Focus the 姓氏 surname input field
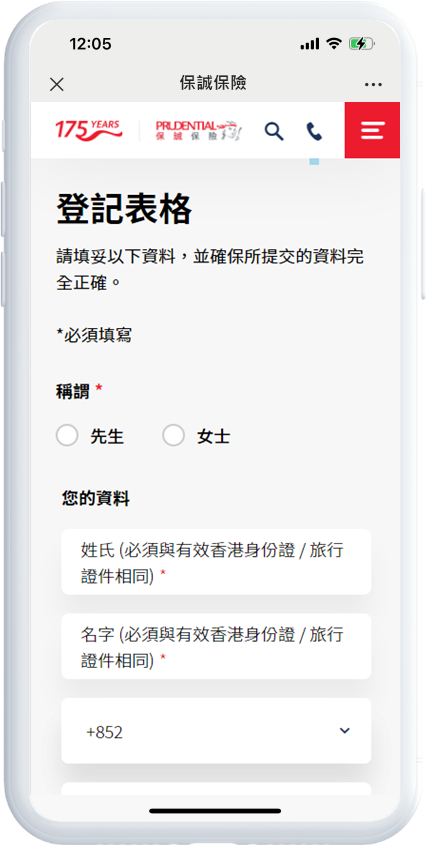The width and height of the screenshot is (426, 845). 216,562
